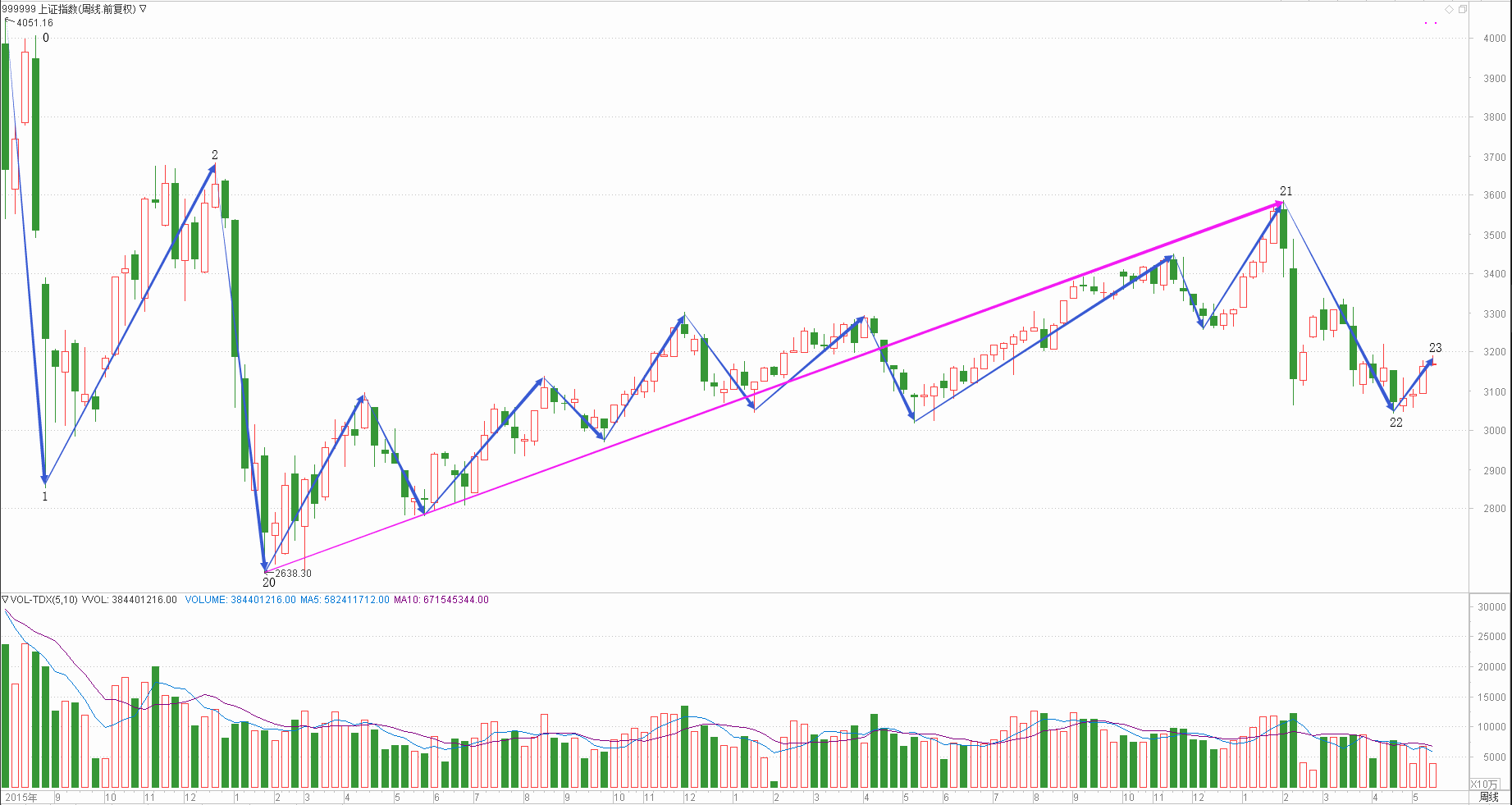
Task: Select wave point label 23 near the chart end
Action: [1435, 348]
